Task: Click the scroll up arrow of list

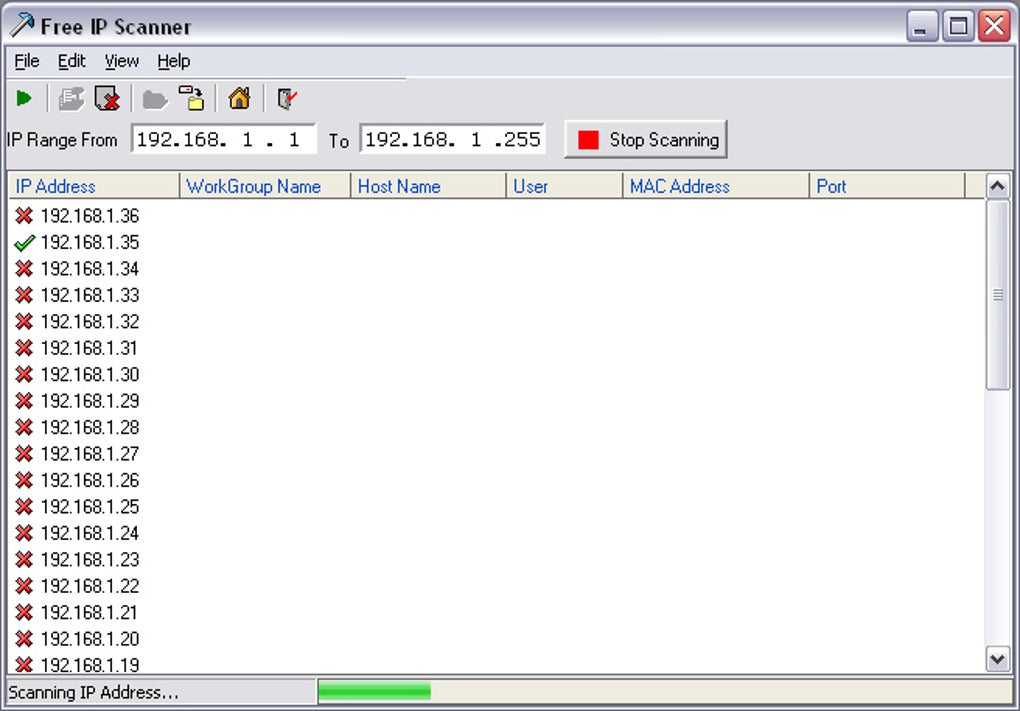Action: click(997, 187)
